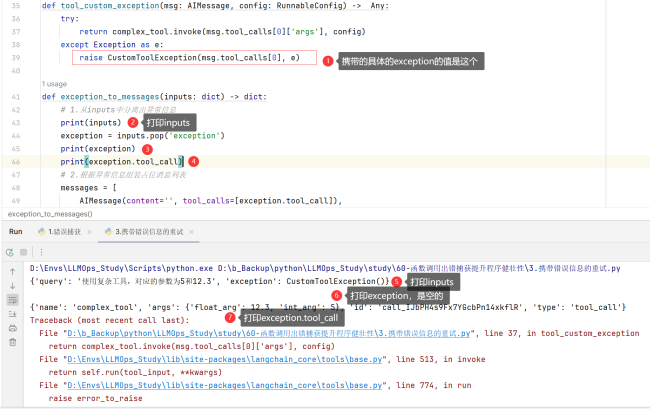This screenshot has width=650, height=409.
Task: Click gutter line number 46
Action: (16, 162)
